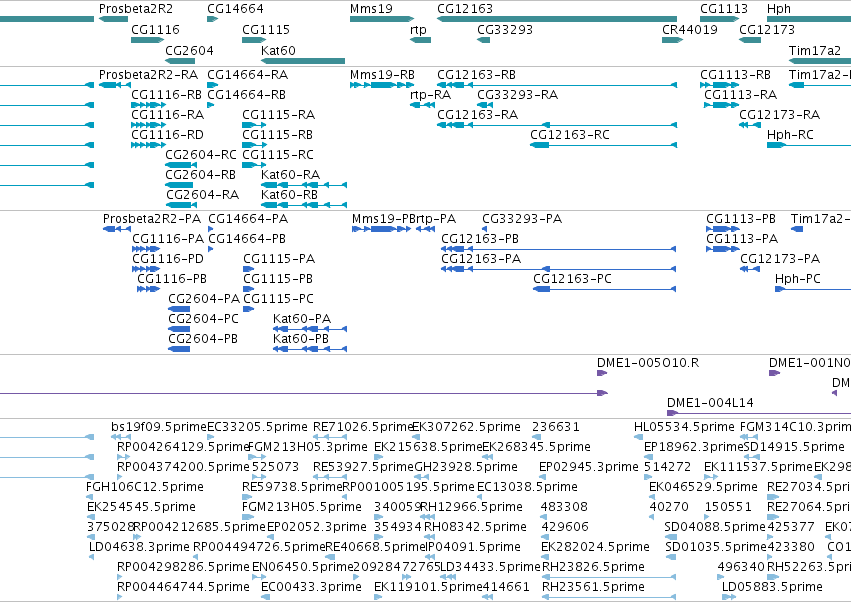Select the Prosbeta2R2 gene feature in gene track
Screen dimensions: 851x602
click(x=113, y=19)
